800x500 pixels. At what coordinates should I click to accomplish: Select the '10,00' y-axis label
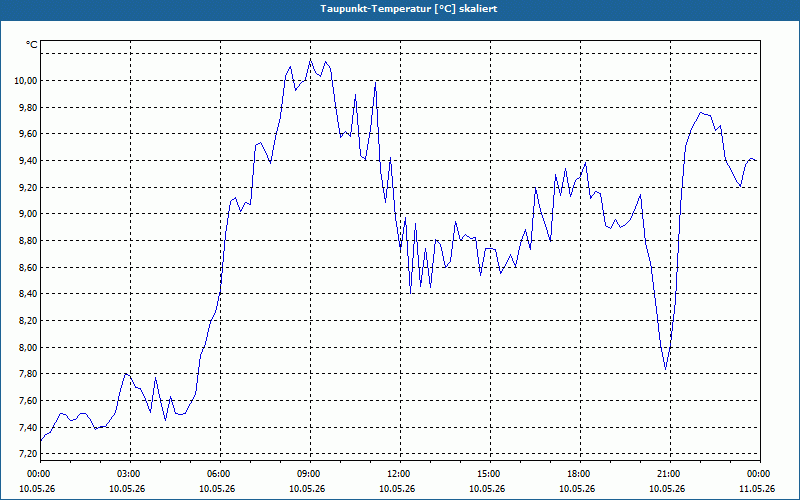click(27, 81)
